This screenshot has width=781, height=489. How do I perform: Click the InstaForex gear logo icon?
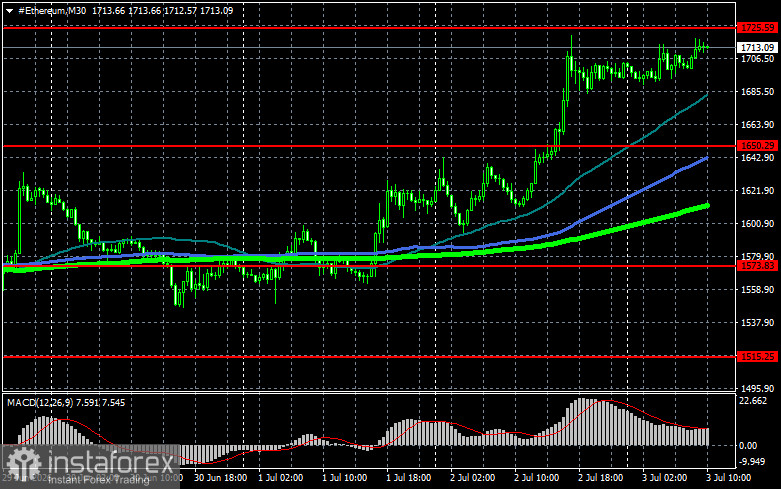point(23,465)
